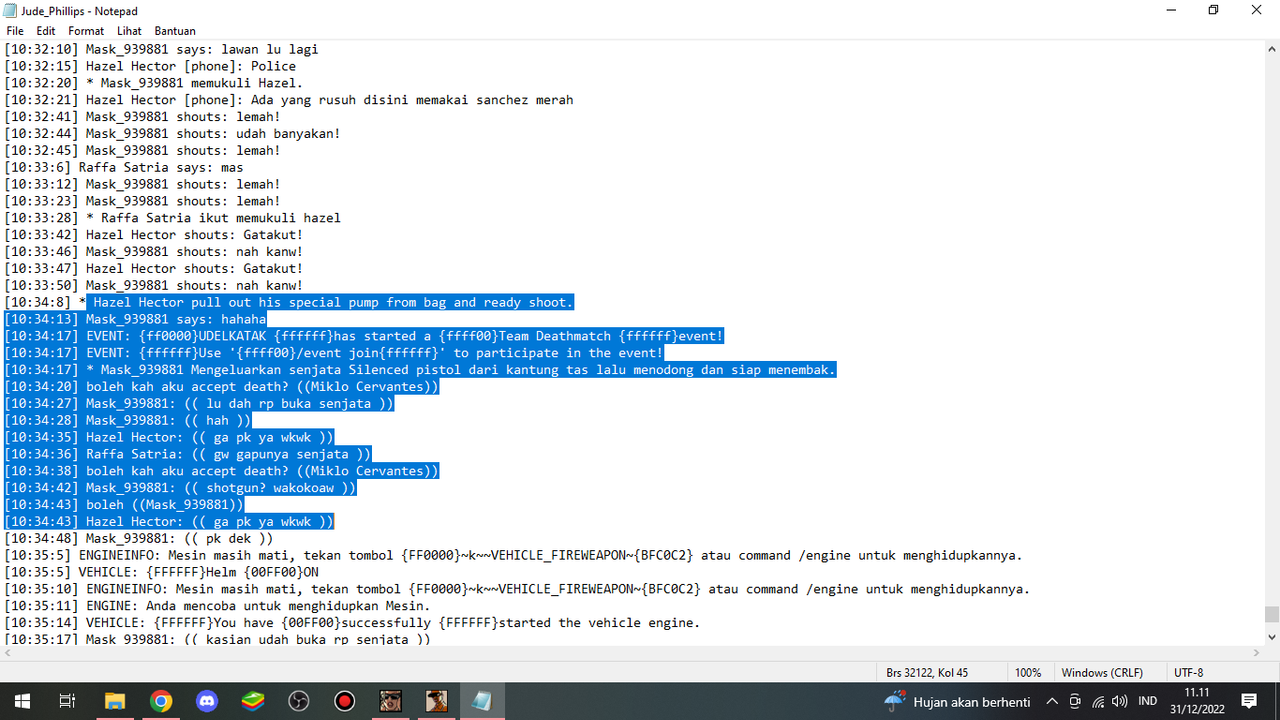Click vertical scrollbar down arrow
This screenshot has height=720, width=1280.
[1271, 637]
